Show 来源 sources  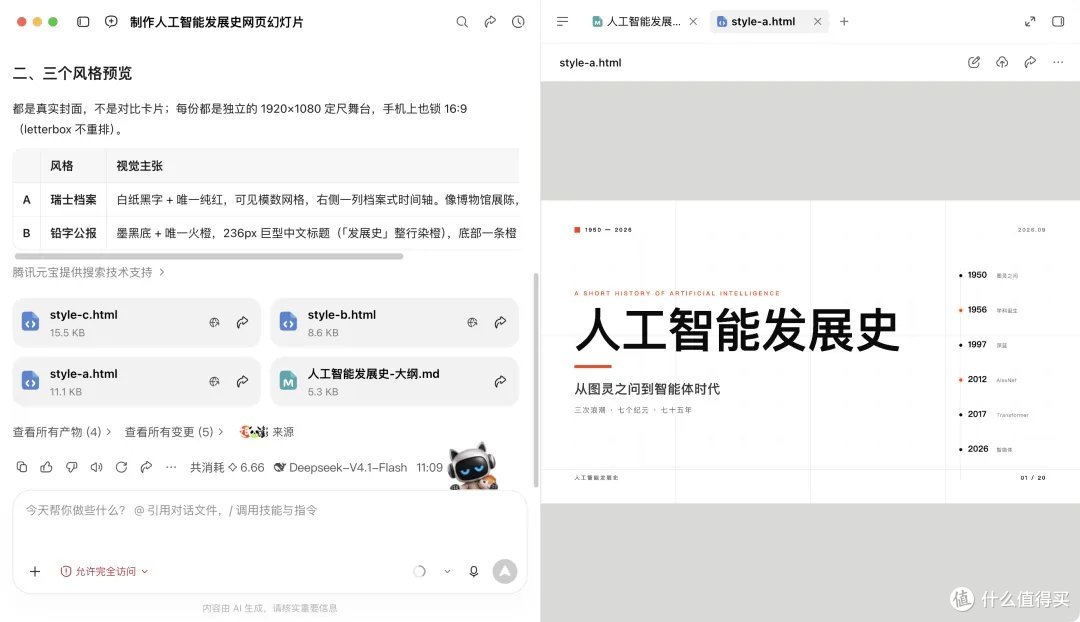[267, 432]
